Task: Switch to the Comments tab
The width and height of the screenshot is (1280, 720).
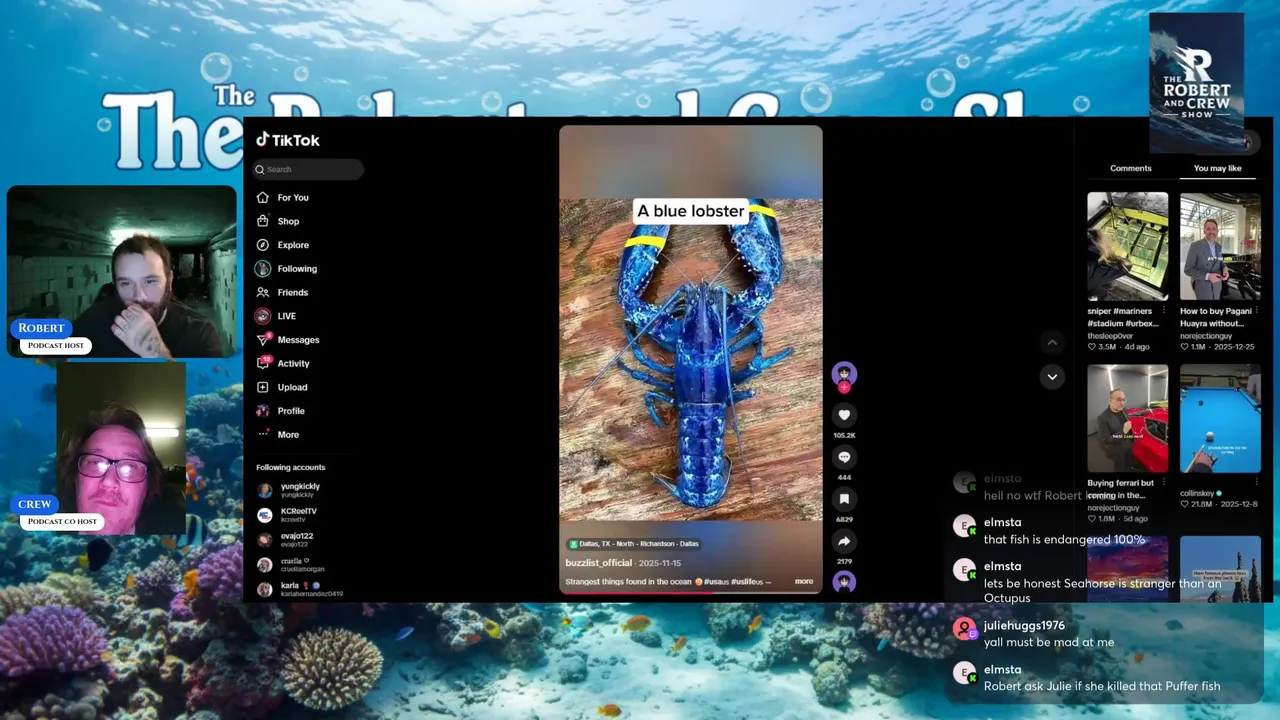Action: pos(1131,168)
